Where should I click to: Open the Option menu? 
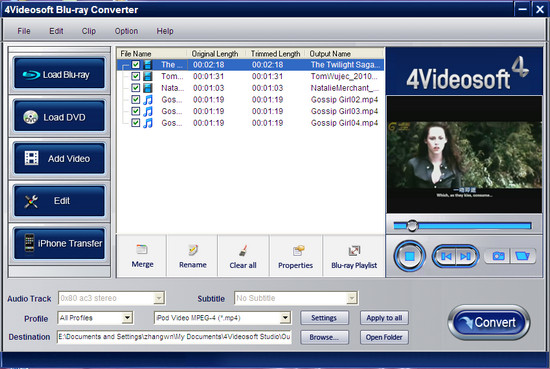pos(126,31)
